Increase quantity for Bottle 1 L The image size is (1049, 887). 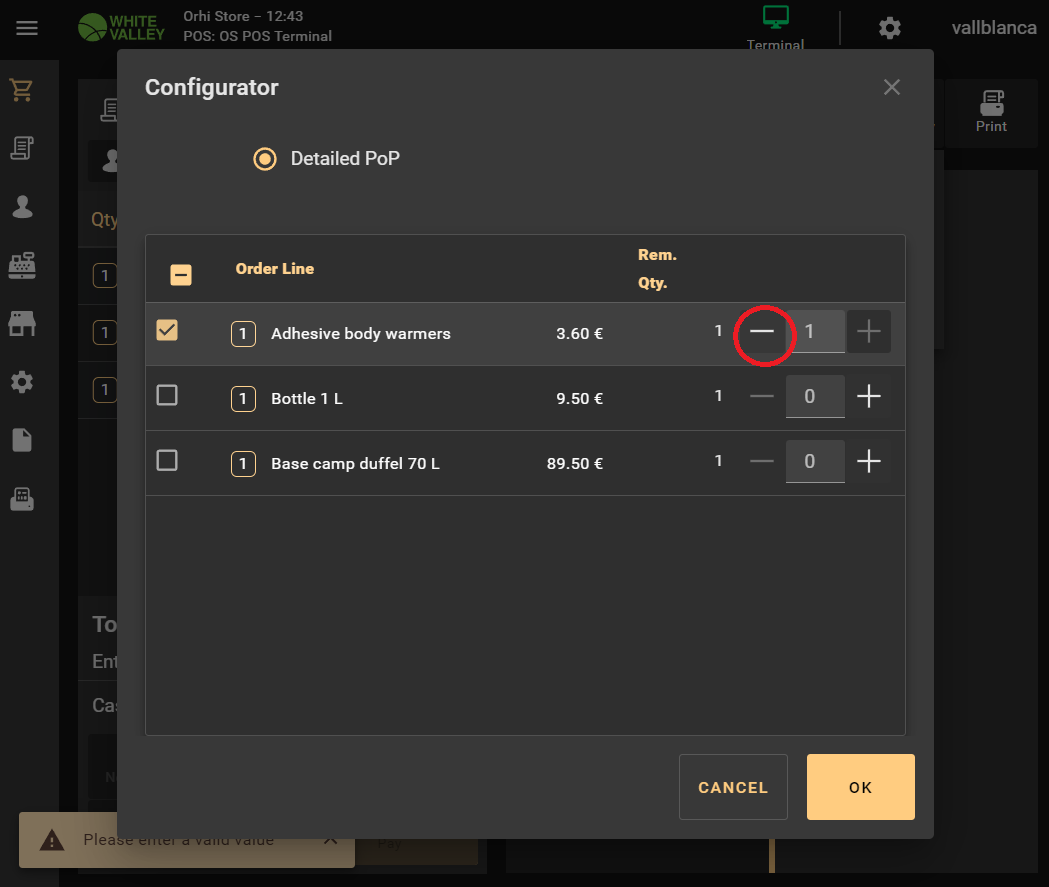click(869, 396)
